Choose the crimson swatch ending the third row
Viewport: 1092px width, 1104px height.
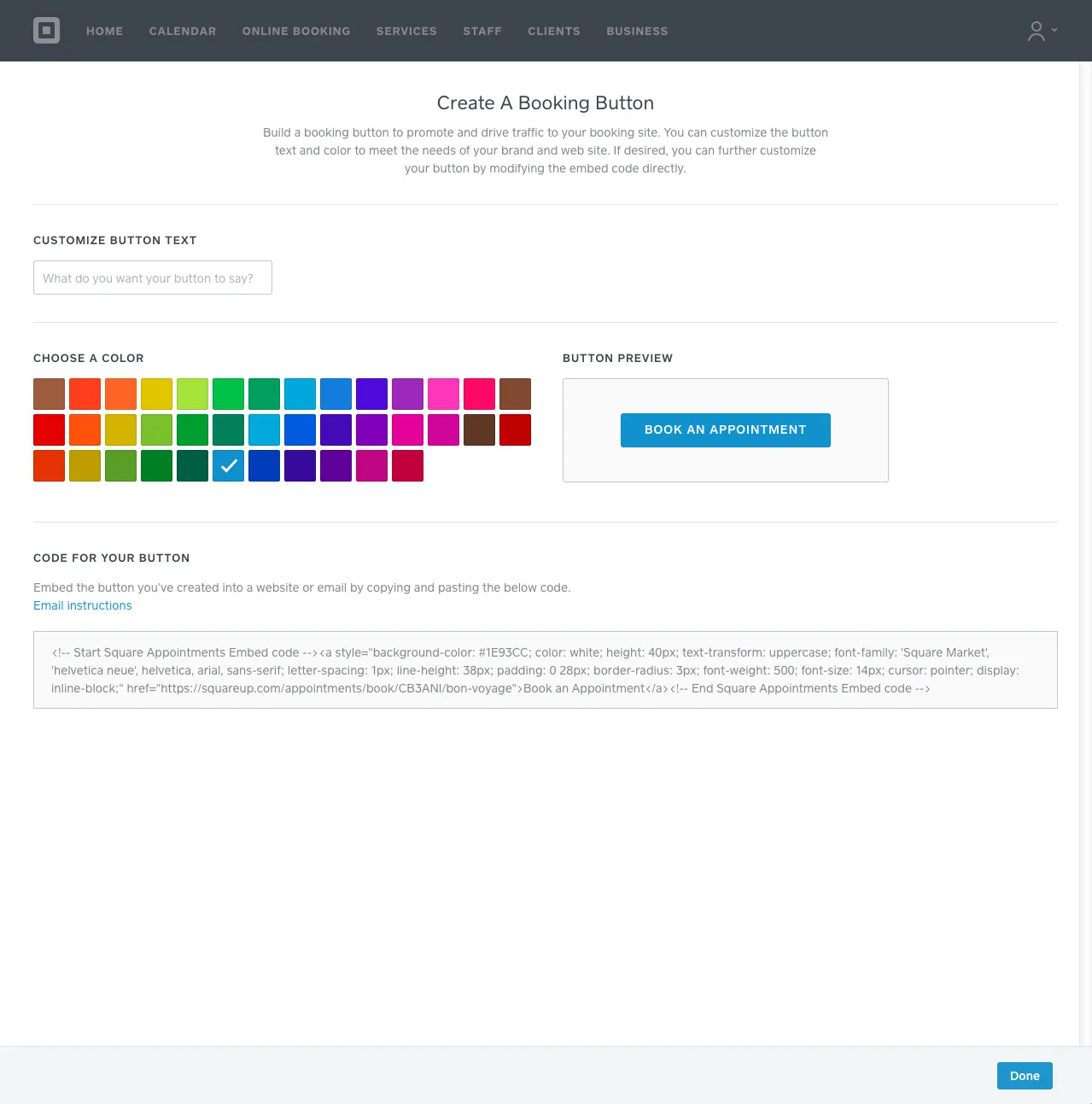pos(408,466)
